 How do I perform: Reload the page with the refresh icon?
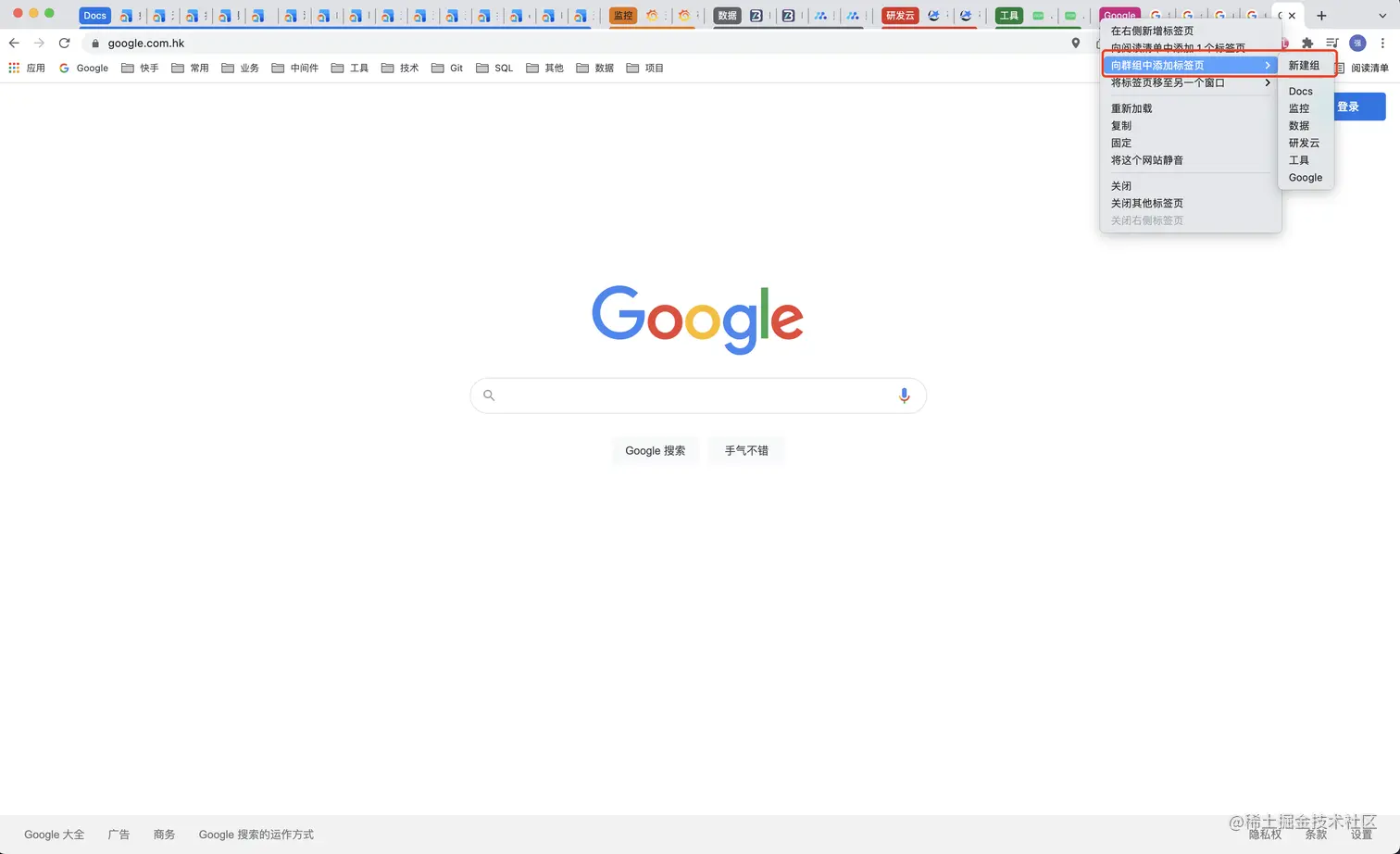click(64, 44)
